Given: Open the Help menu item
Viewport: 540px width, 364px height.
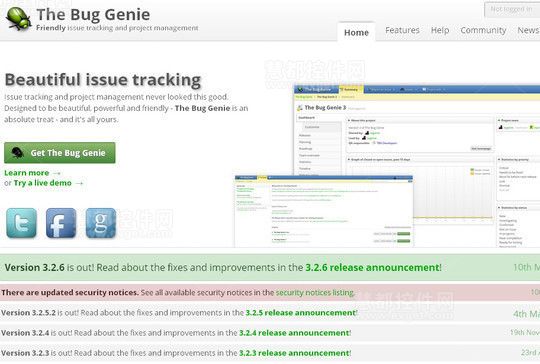Looking at the screenshot, I should tap(440, 30).
